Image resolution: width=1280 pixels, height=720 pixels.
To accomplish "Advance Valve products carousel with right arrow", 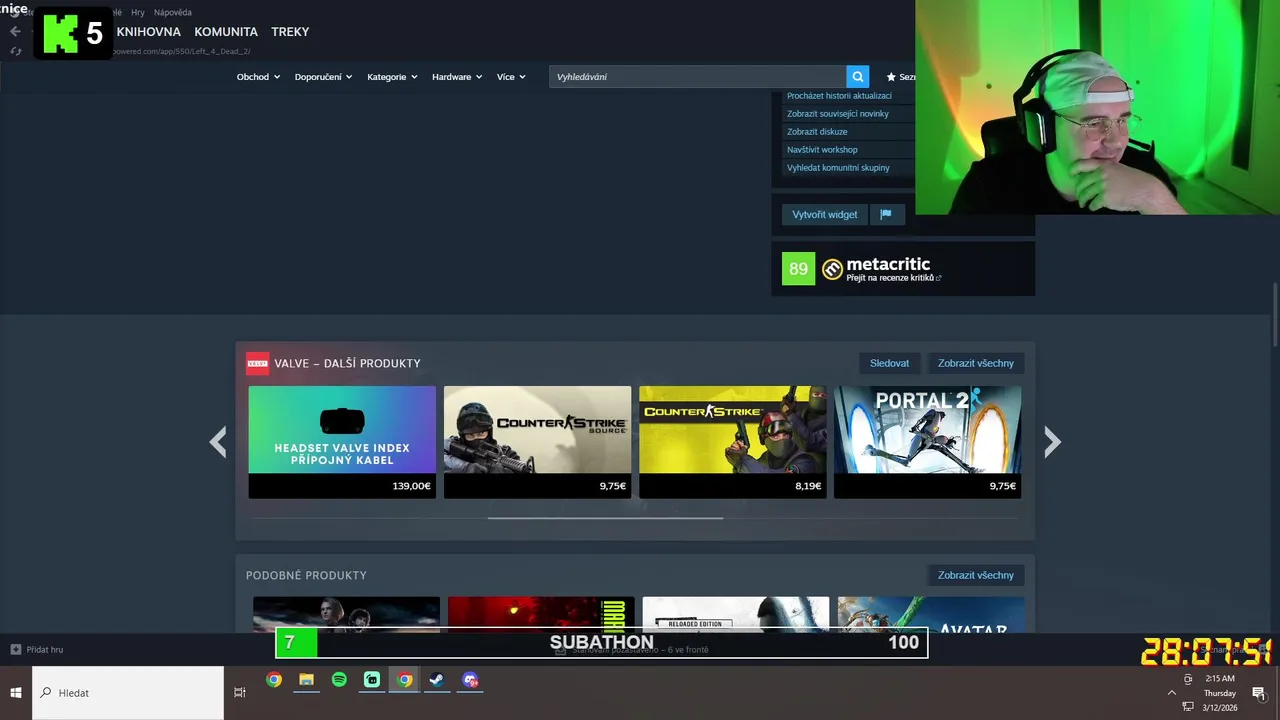I will pyautogui.click(x=1052, y=441).
